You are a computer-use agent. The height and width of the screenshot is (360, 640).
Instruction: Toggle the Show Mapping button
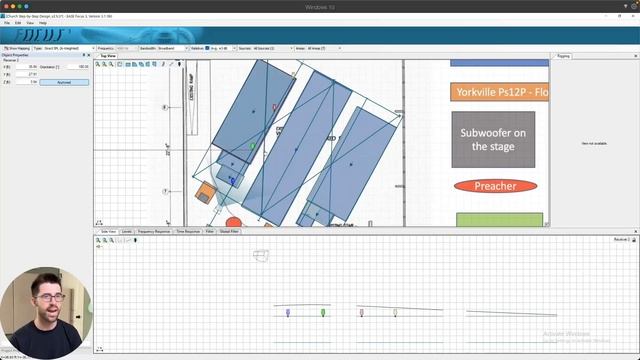click(17, 48)
